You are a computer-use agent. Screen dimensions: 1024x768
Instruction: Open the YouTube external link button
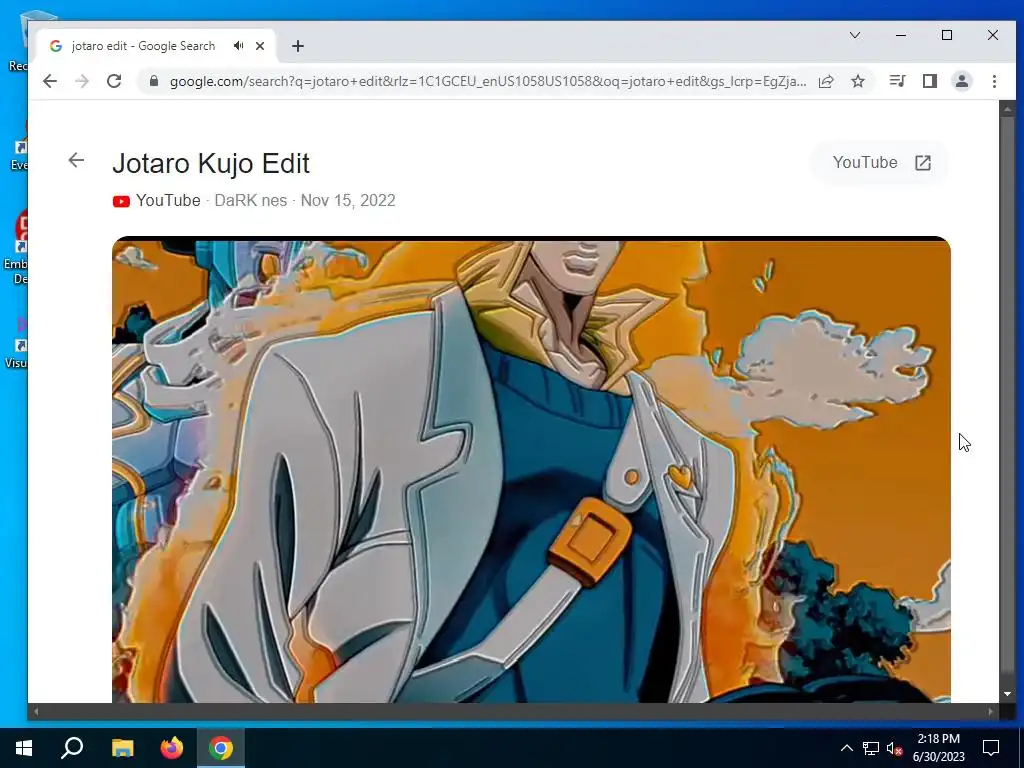880,163
